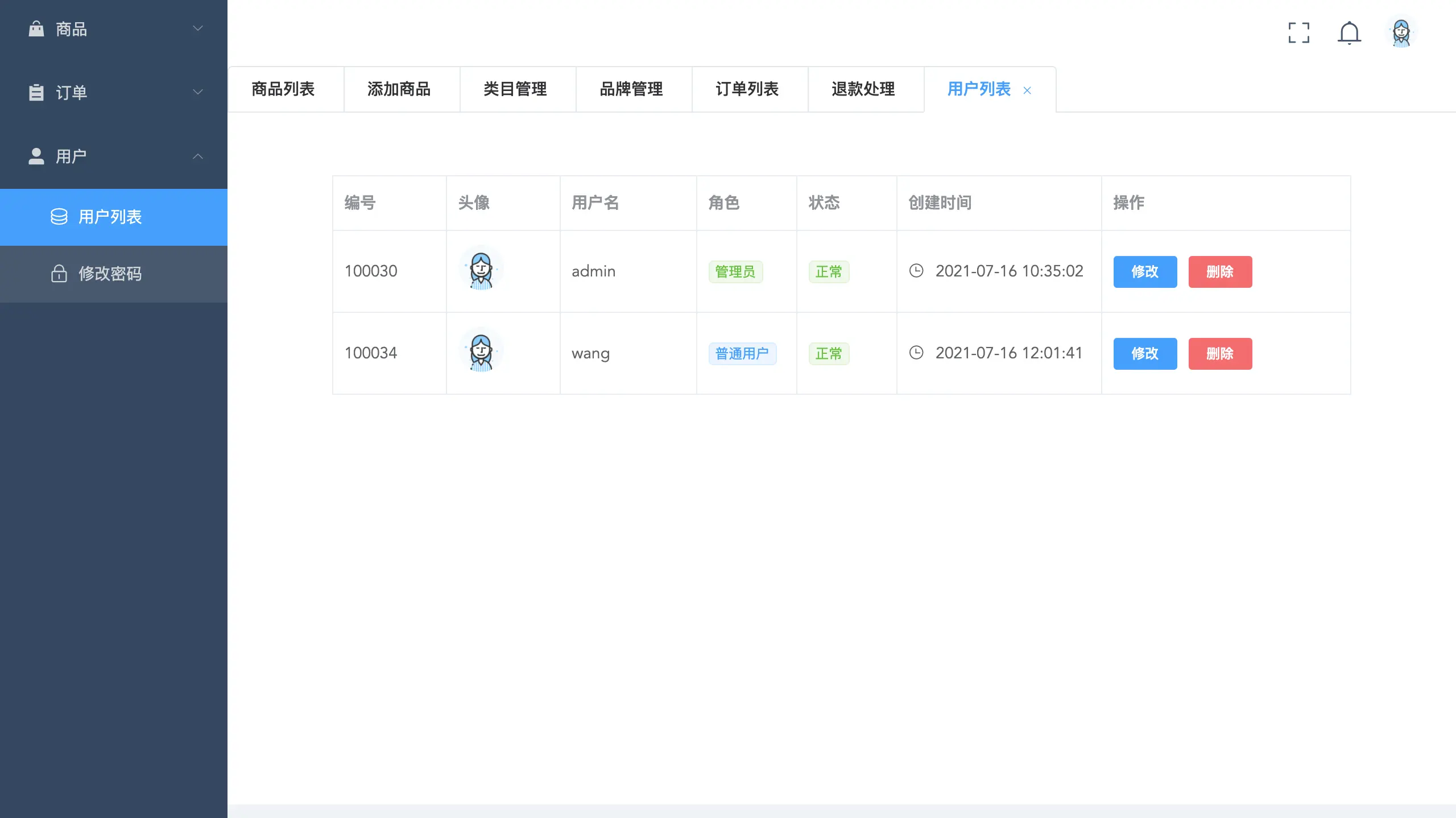Open the fullscreen toggle icon

coord(1299,34)
